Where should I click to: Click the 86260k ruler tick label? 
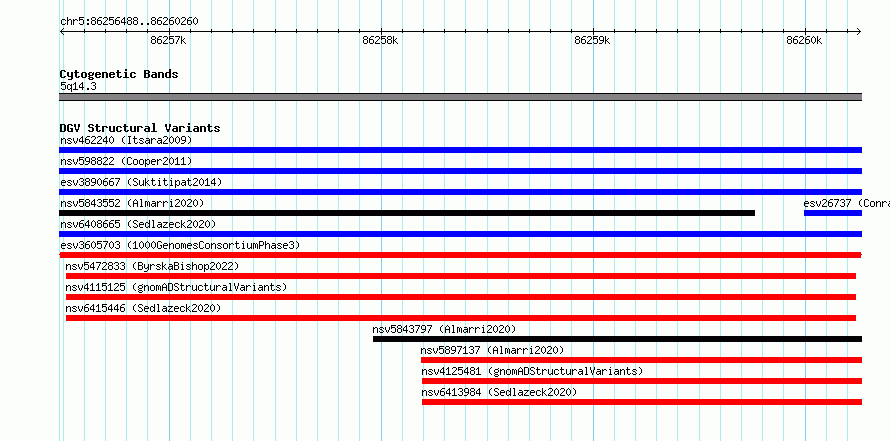[x=804, y=41]
